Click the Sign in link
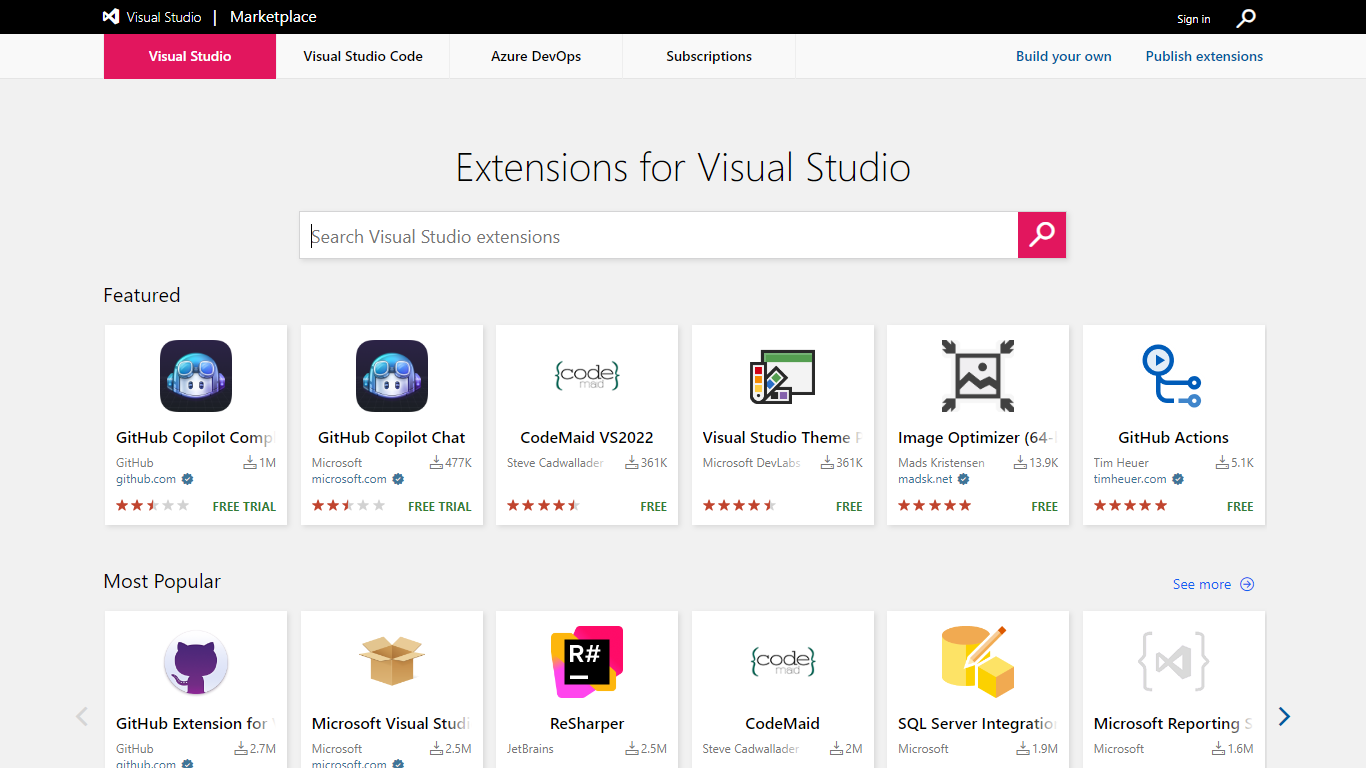Screen dimensions: 1366x768 [x=1193, y=19]
